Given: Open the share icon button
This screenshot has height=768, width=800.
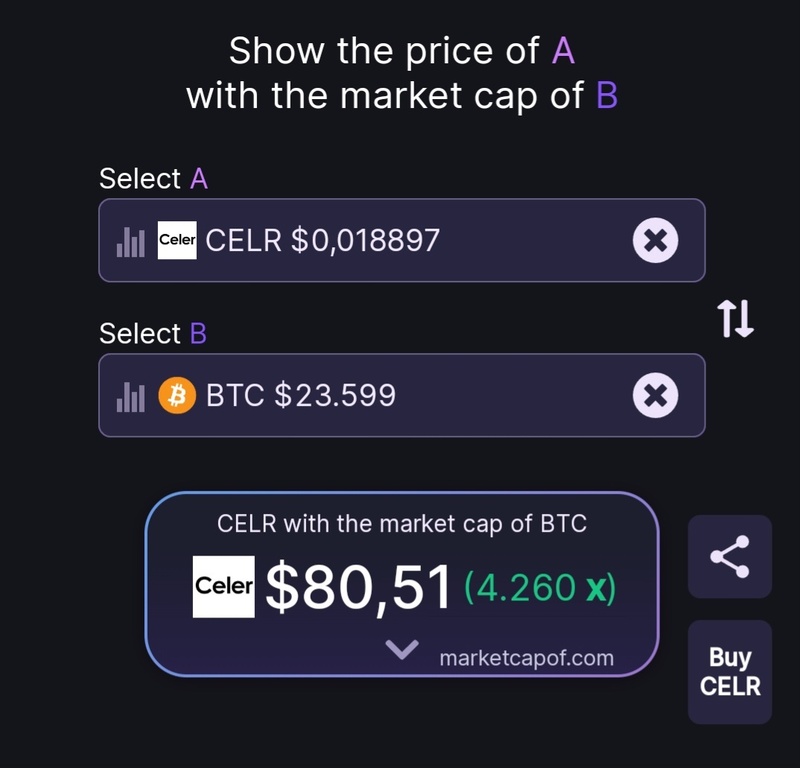Looking at the screenshot, I should tap(730, 556).
